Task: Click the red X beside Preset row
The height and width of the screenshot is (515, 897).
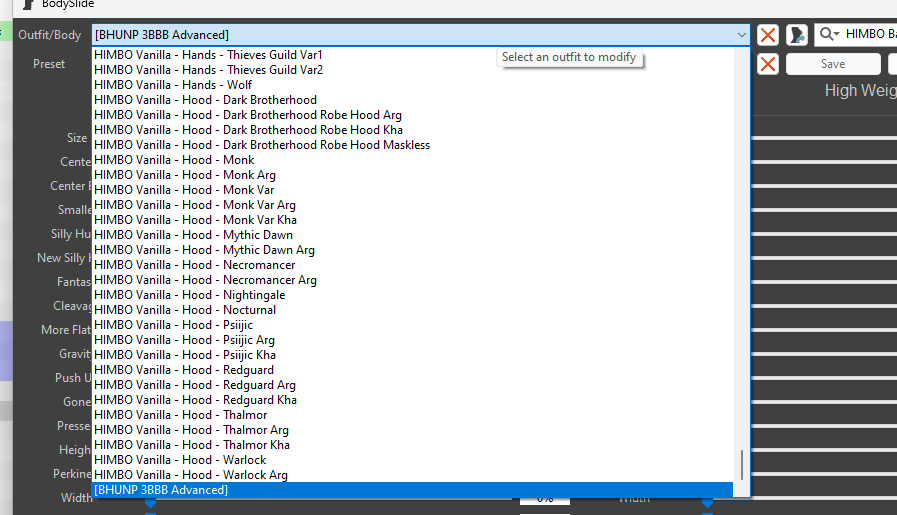Action: pos(768,64)
